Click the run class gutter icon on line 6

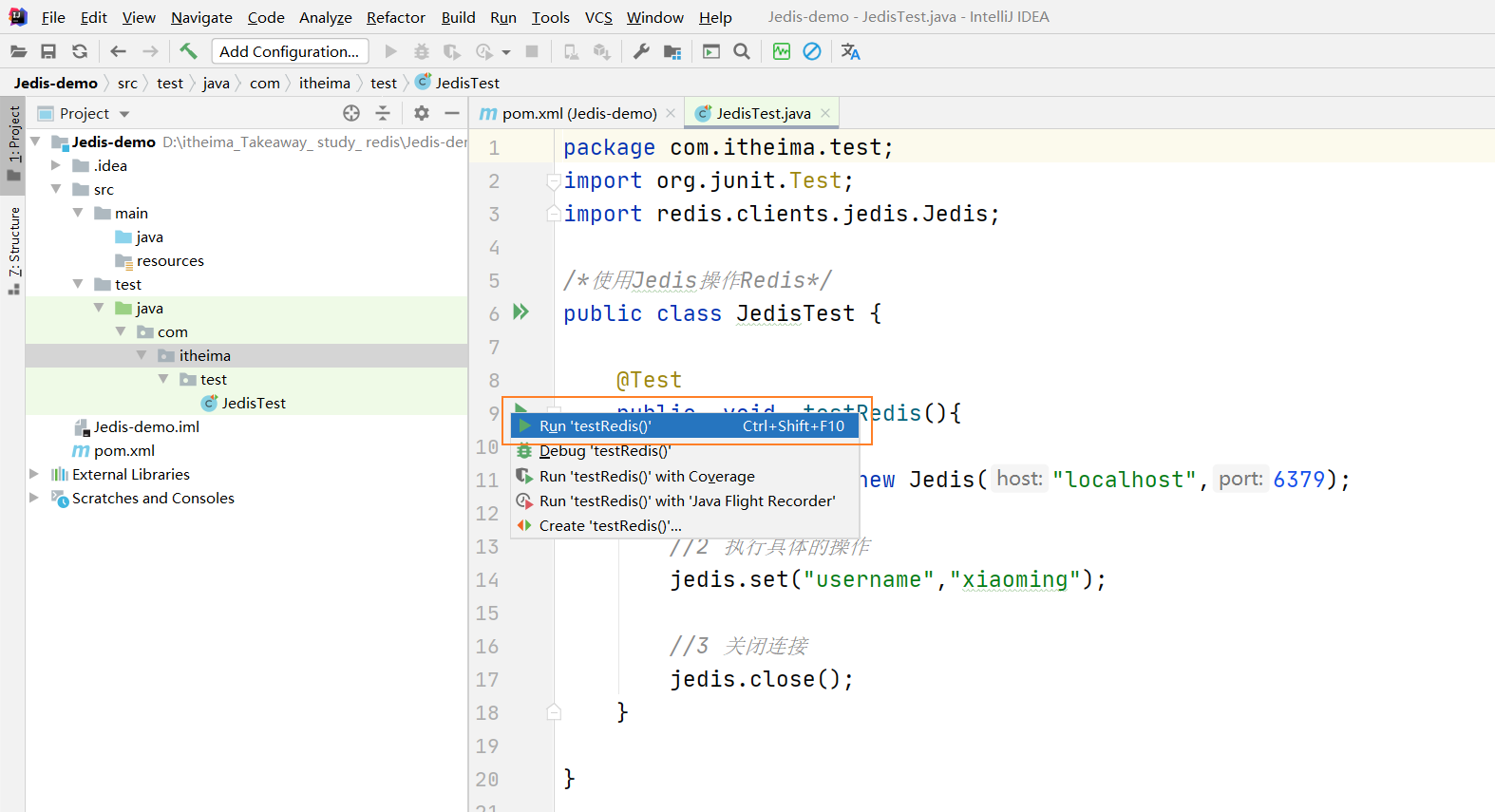click(x=520, y=312)
